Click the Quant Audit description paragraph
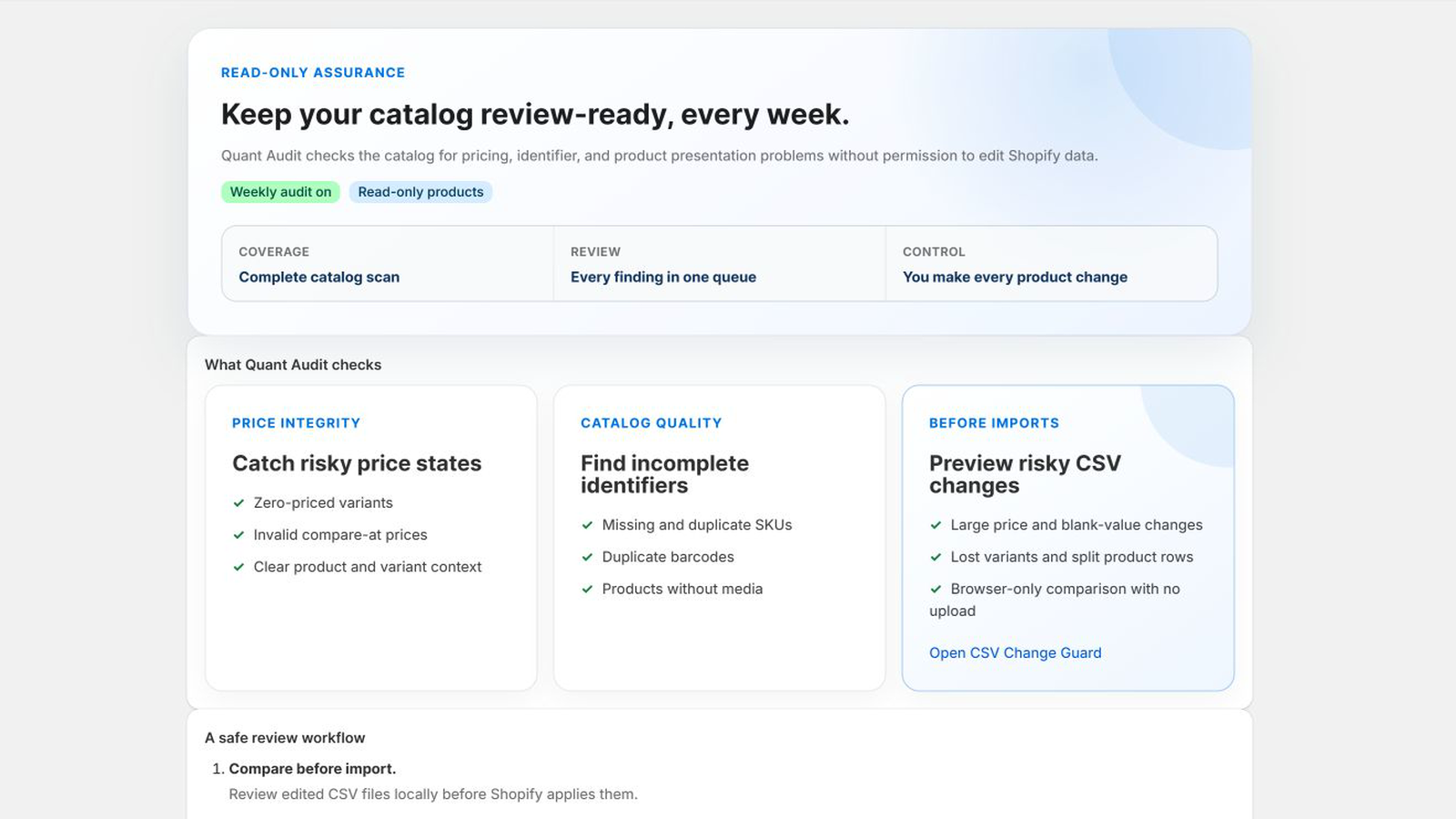 tap(660, 156)
